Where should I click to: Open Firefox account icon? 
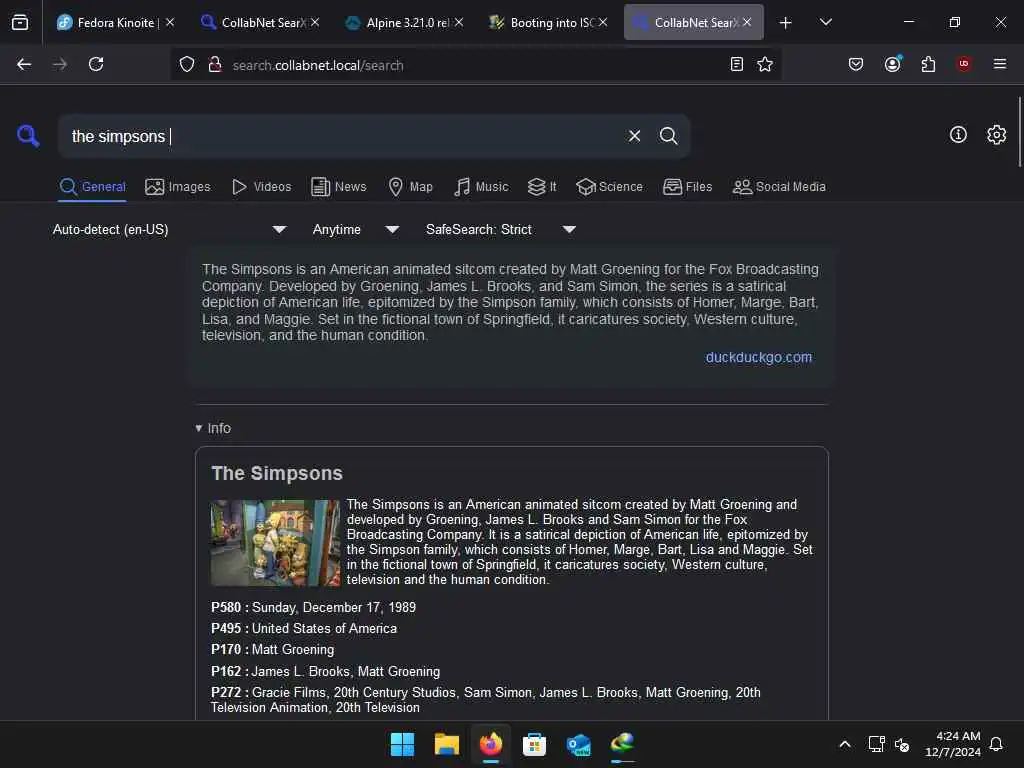(892, 64)
